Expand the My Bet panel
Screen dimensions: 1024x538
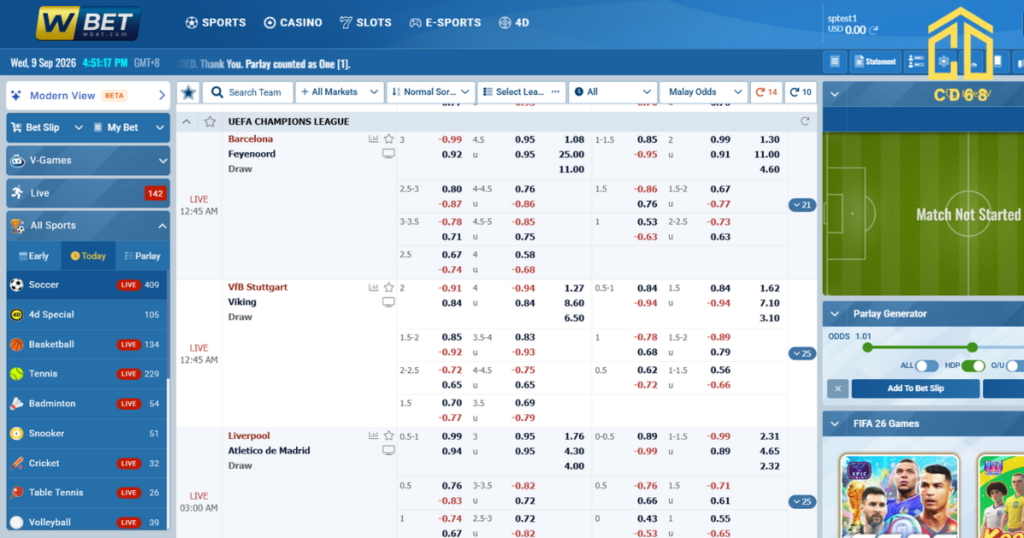128,127
